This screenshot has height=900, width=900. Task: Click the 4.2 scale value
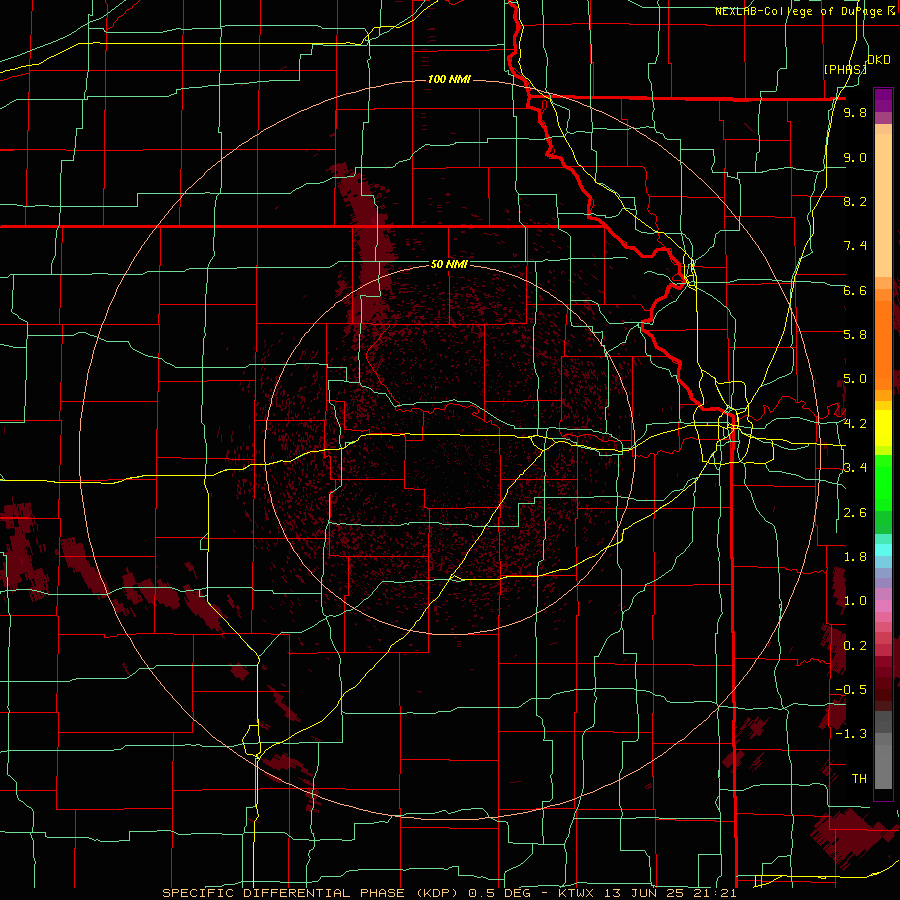pyautogui.click(x=855, y=424)
